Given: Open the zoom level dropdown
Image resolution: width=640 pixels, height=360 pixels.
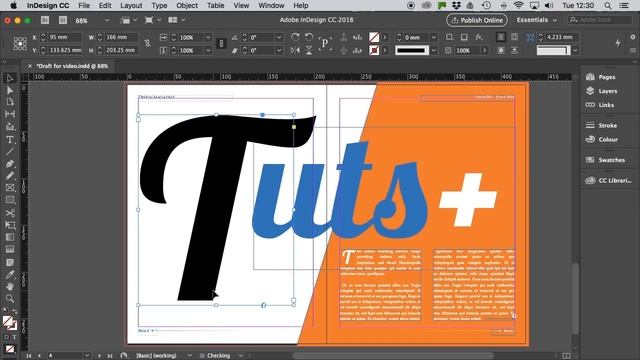Looking at the screenshot, I should tap(107, 20).
